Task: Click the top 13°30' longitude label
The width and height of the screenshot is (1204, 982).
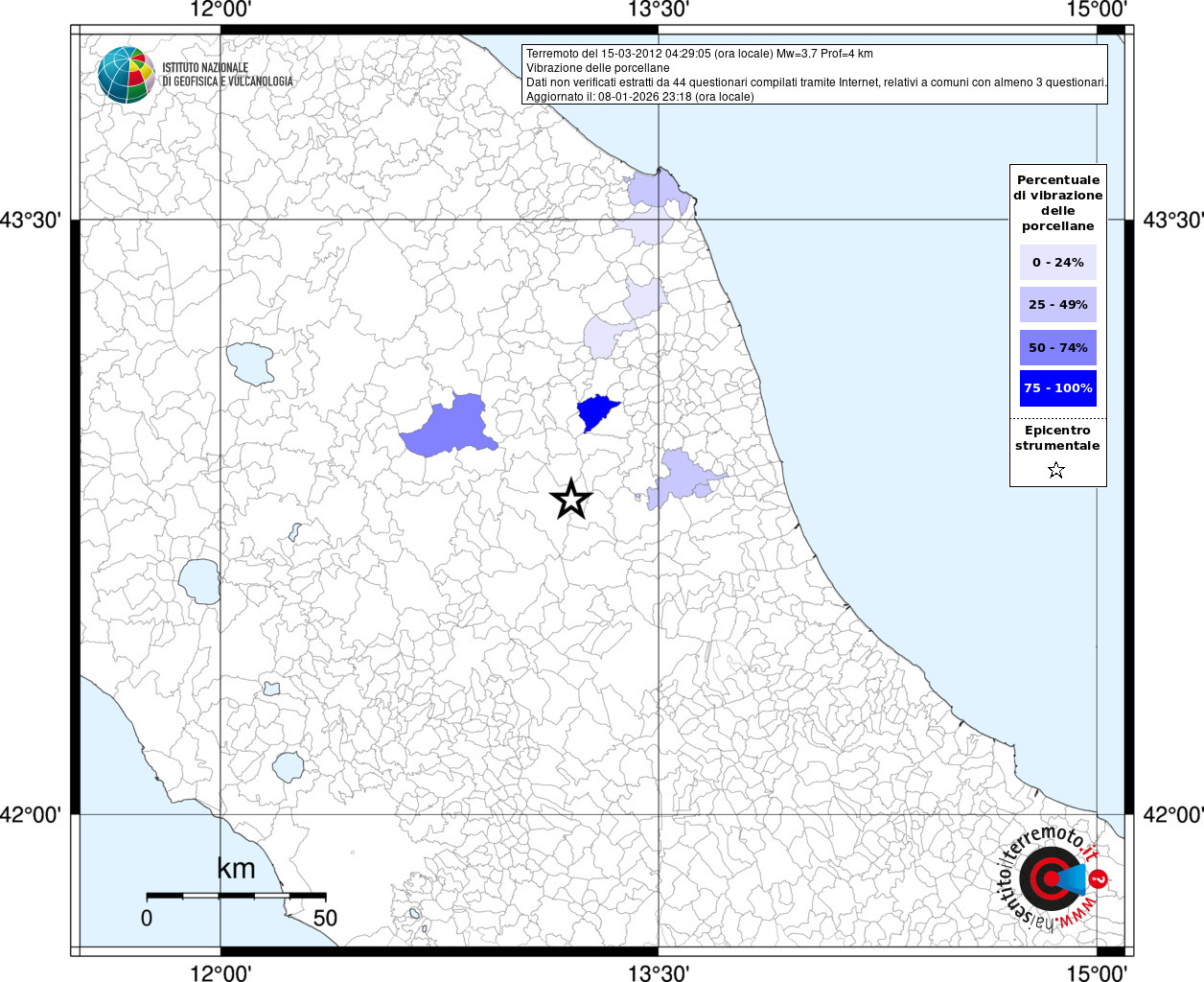Action: tap(659, 11)
